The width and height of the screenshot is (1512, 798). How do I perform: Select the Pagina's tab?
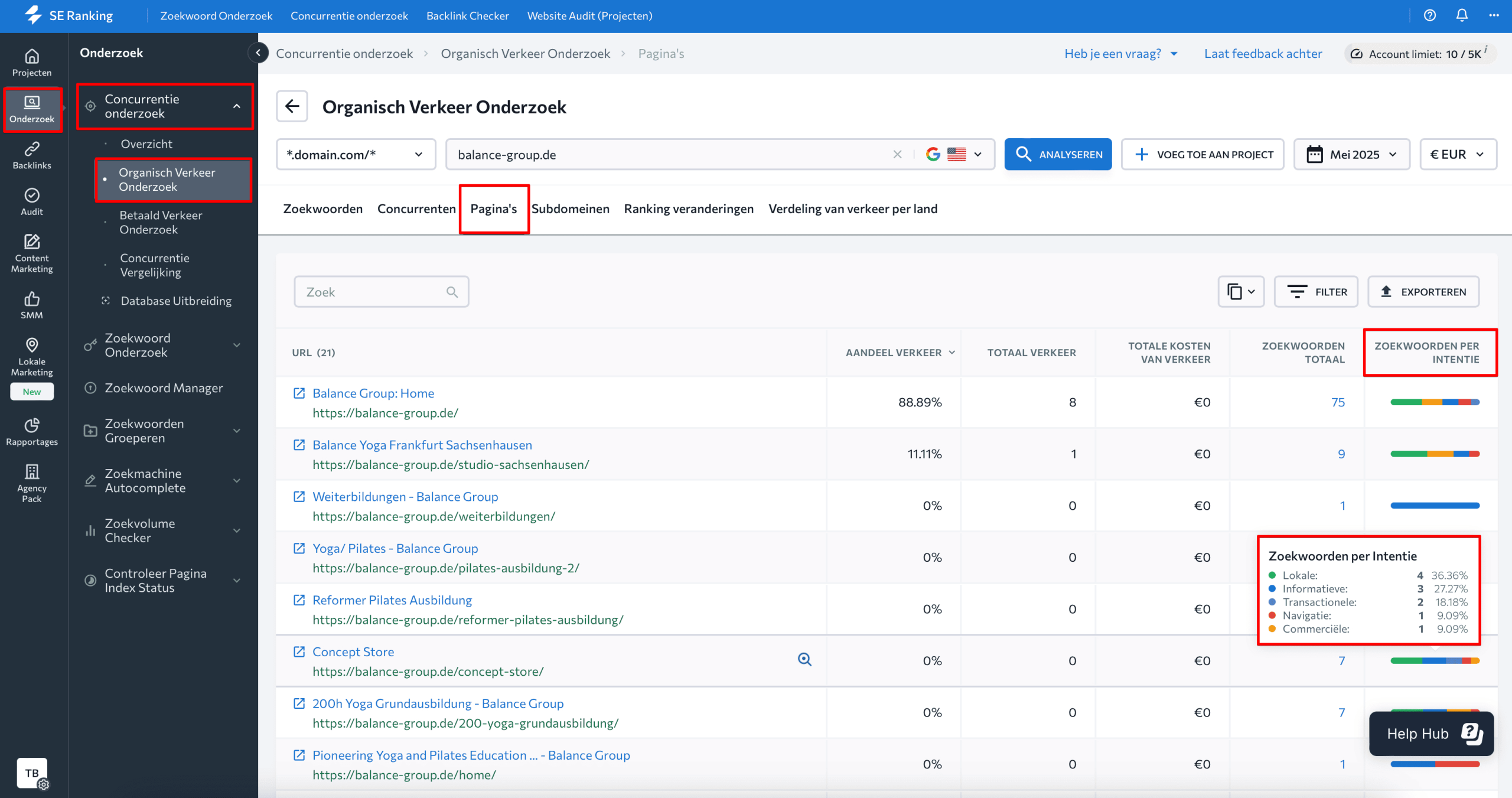click(x=494, y=209)
